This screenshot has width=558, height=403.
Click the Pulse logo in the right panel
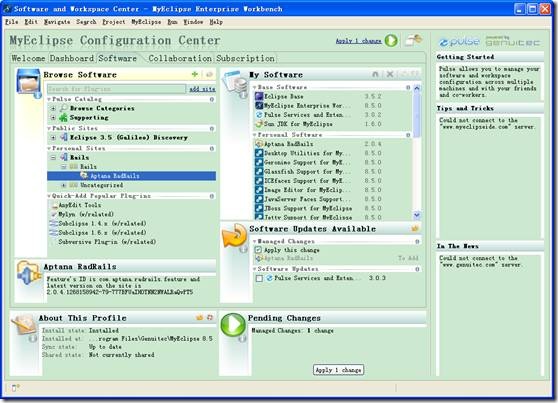459,41
